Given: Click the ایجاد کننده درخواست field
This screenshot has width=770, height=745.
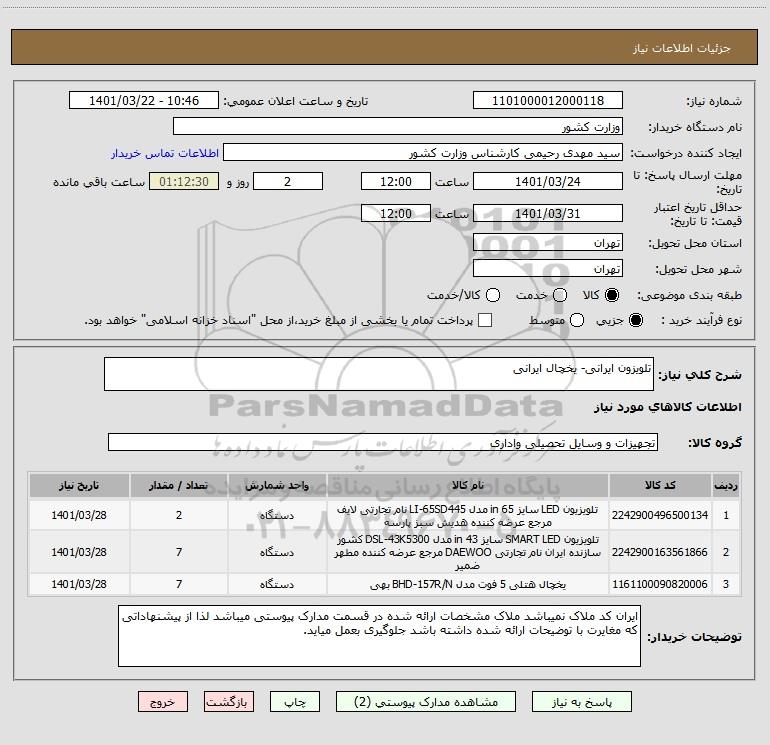Looking at the screenshot, I should tap(423, 153).
